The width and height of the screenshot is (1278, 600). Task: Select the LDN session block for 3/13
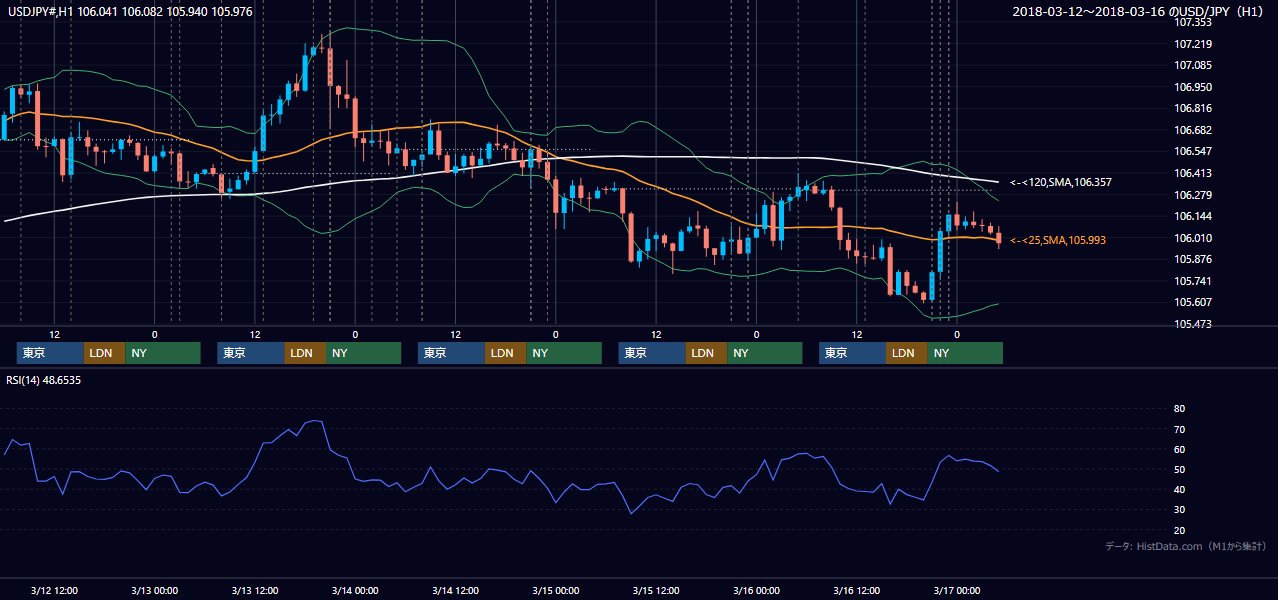pos(305,353)
